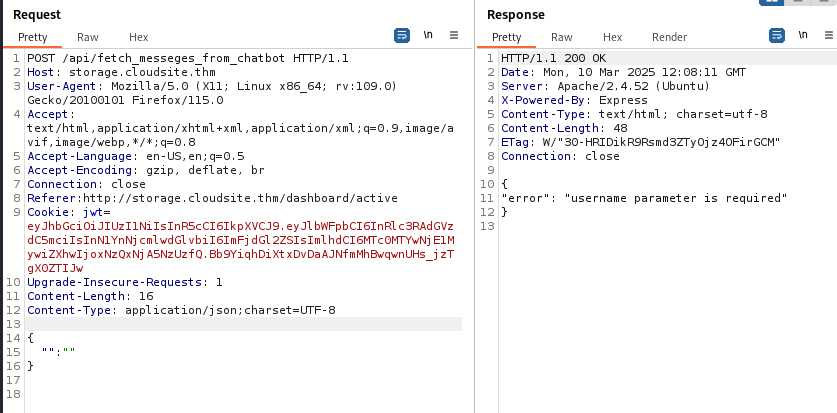
Task: Click the response Connection: close header
Action: pos(560,156)
